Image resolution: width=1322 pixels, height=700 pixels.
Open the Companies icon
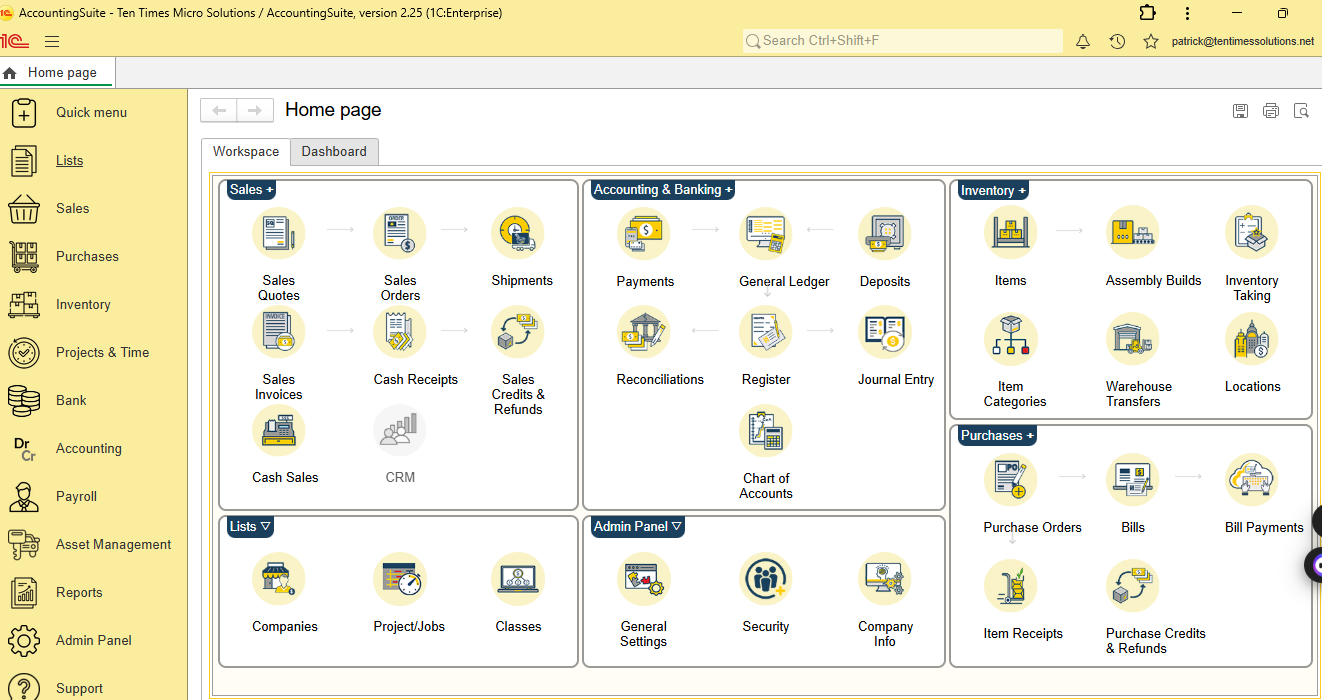point(279,579)
